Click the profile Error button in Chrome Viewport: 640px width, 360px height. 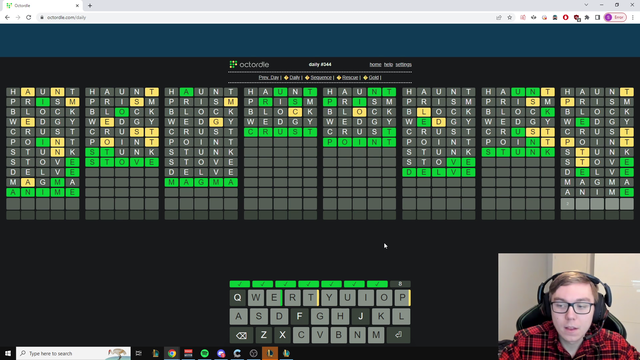tap(615, 18)
